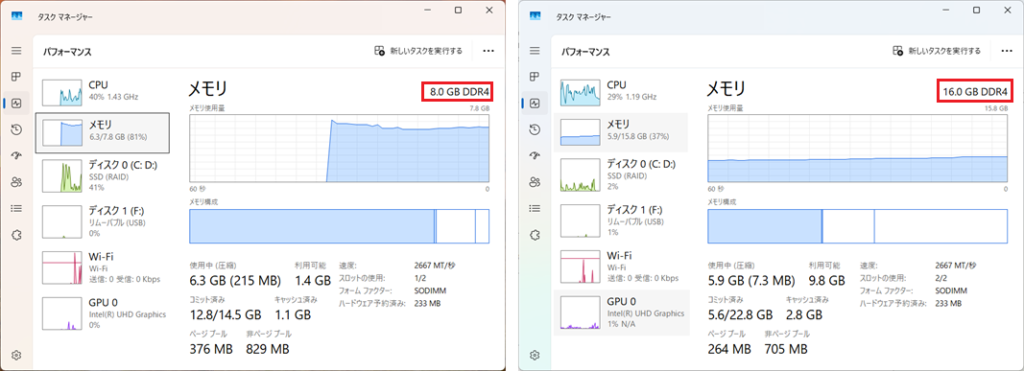Select Processes icon in left window sidebar
The height and width of the screenshot is (371, 1024).
pos(16,77)
